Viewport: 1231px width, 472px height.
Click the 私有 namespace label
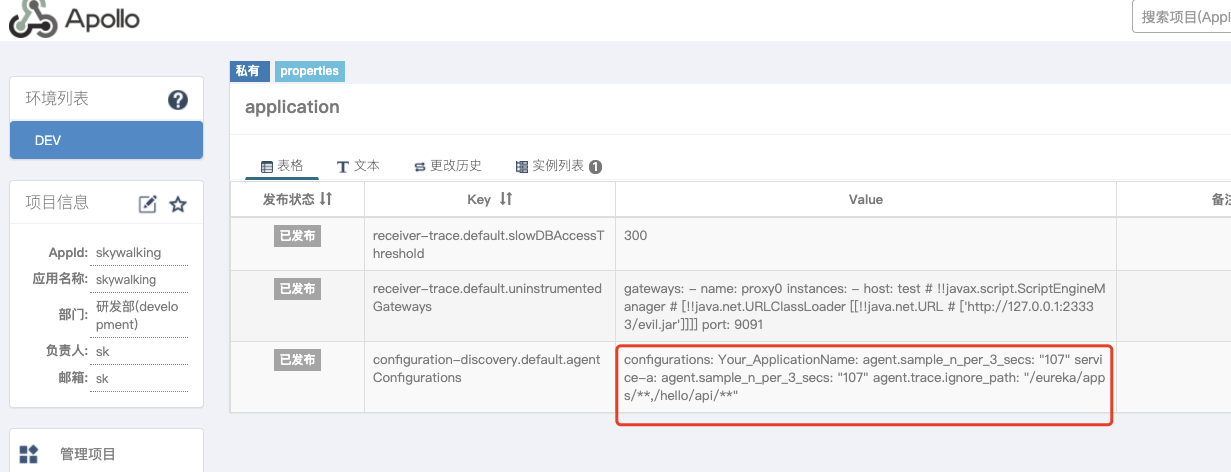coord(247,71)
